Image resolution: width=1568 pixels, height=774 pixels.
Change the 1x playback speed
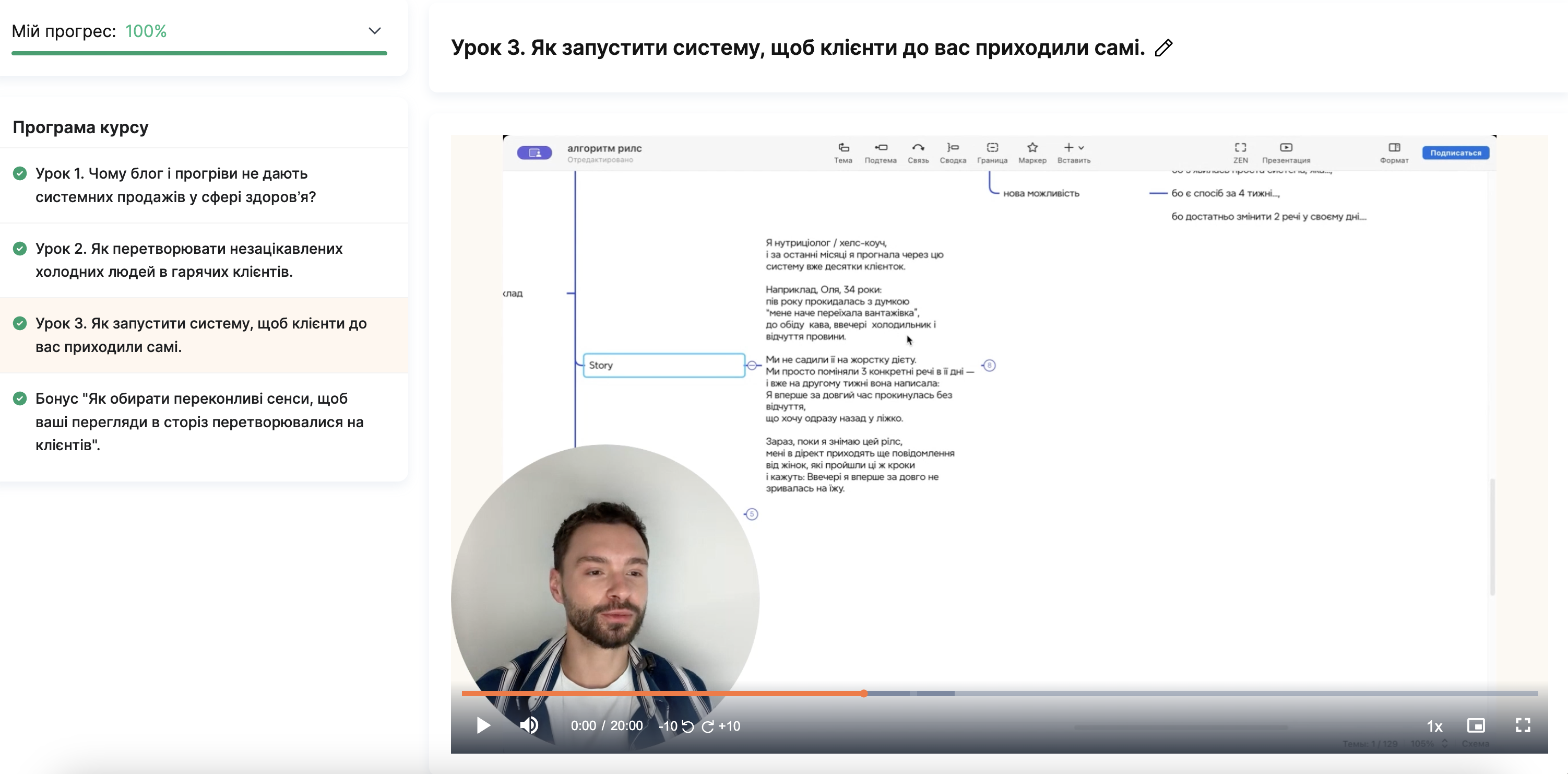1434,726
